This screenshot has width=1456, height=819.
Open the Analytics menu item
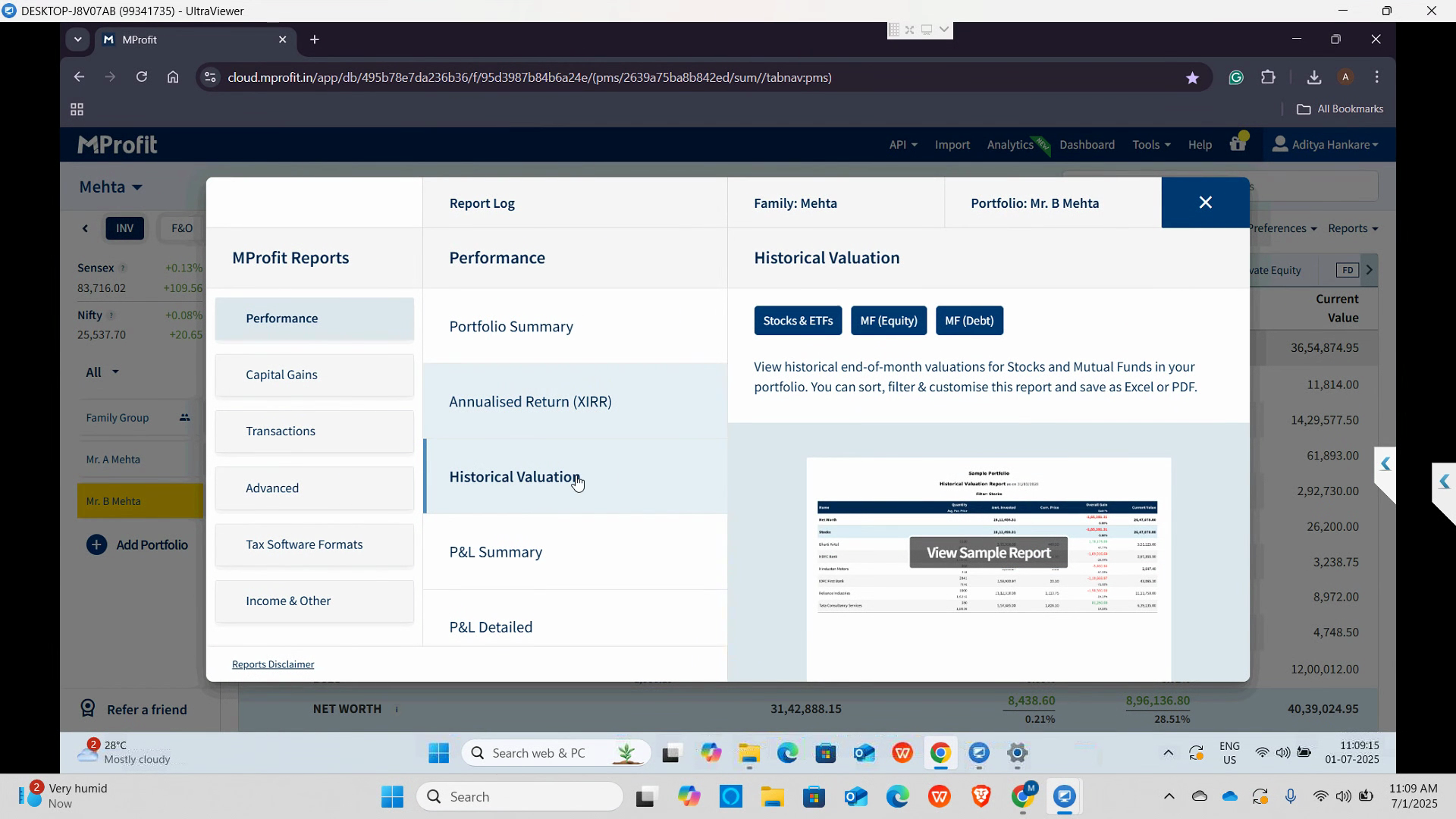click(x=1010, y=145)
